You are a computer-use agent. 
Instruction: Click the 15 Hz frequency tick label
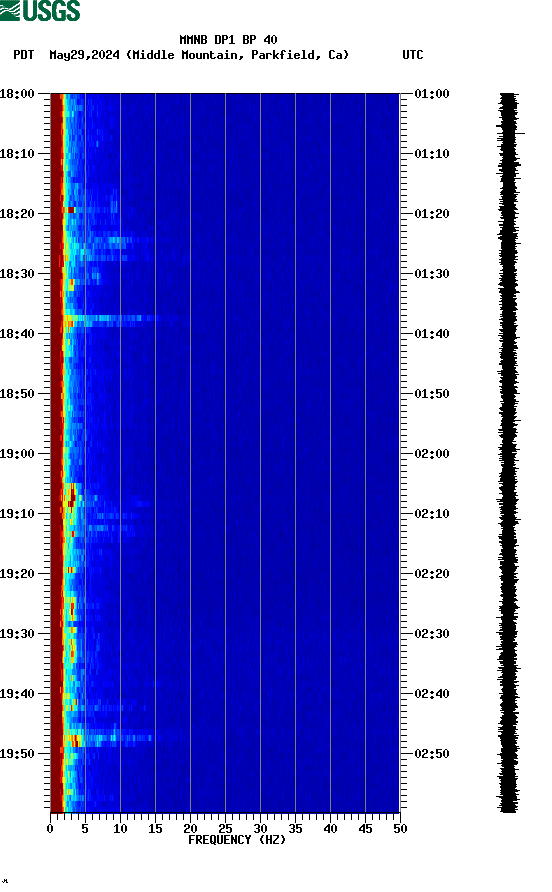155,829
